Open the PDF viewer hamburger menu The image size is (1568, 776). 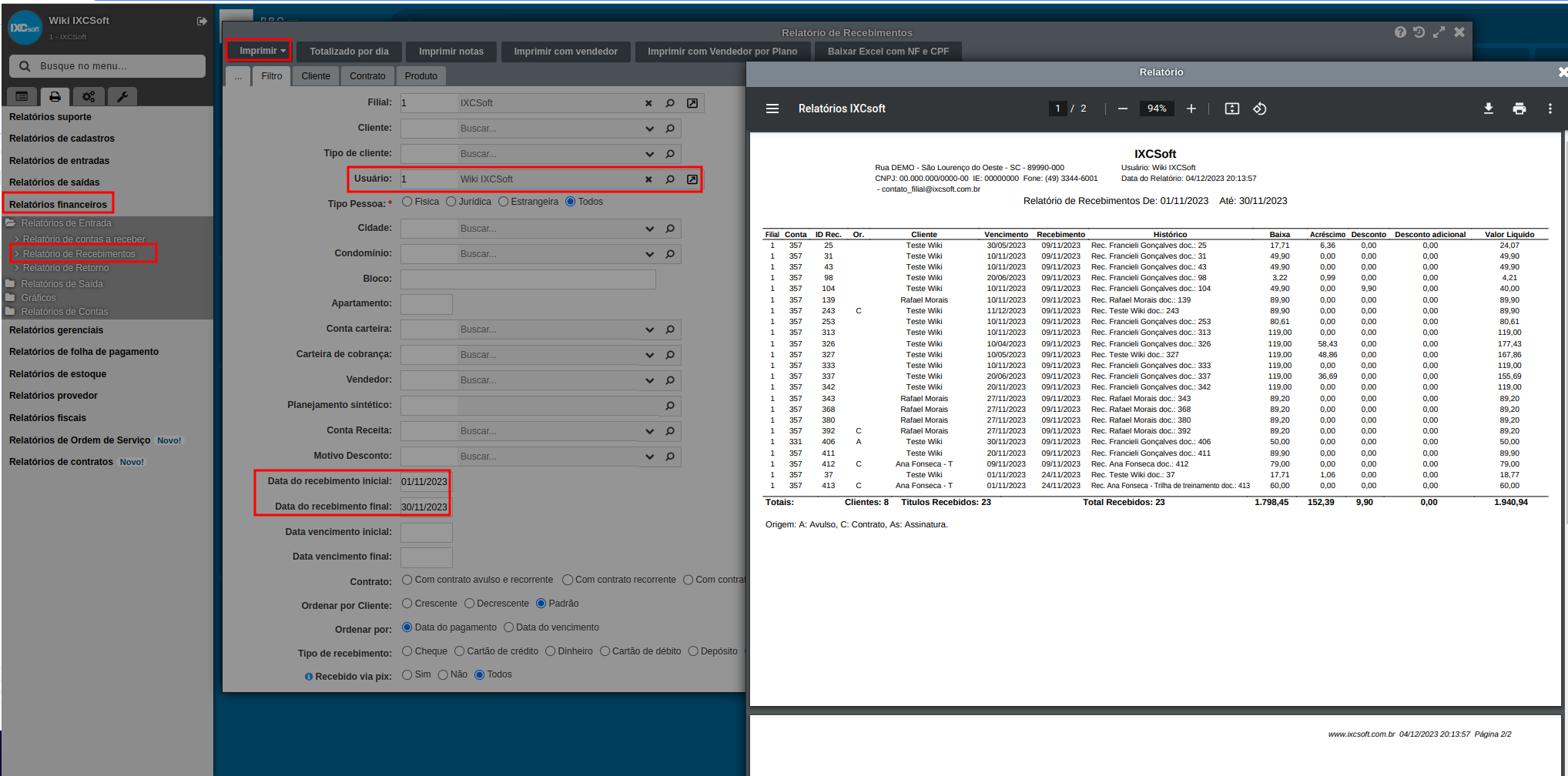point(772,109)
